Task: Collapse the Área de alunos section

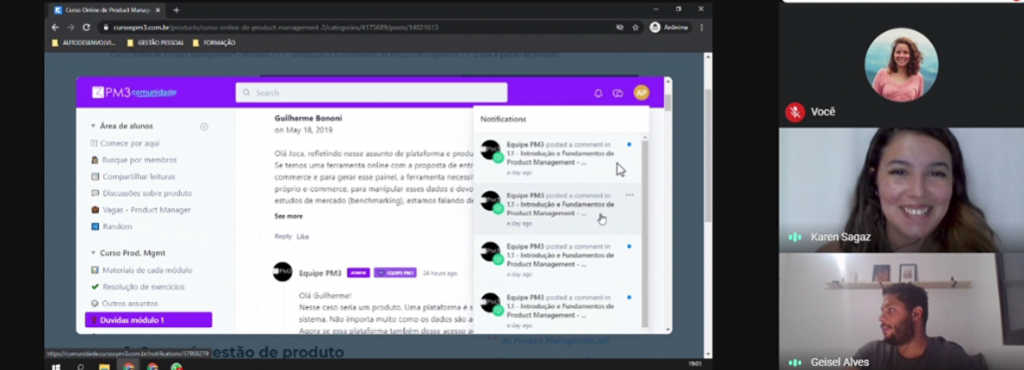Action: pos(93,126)
